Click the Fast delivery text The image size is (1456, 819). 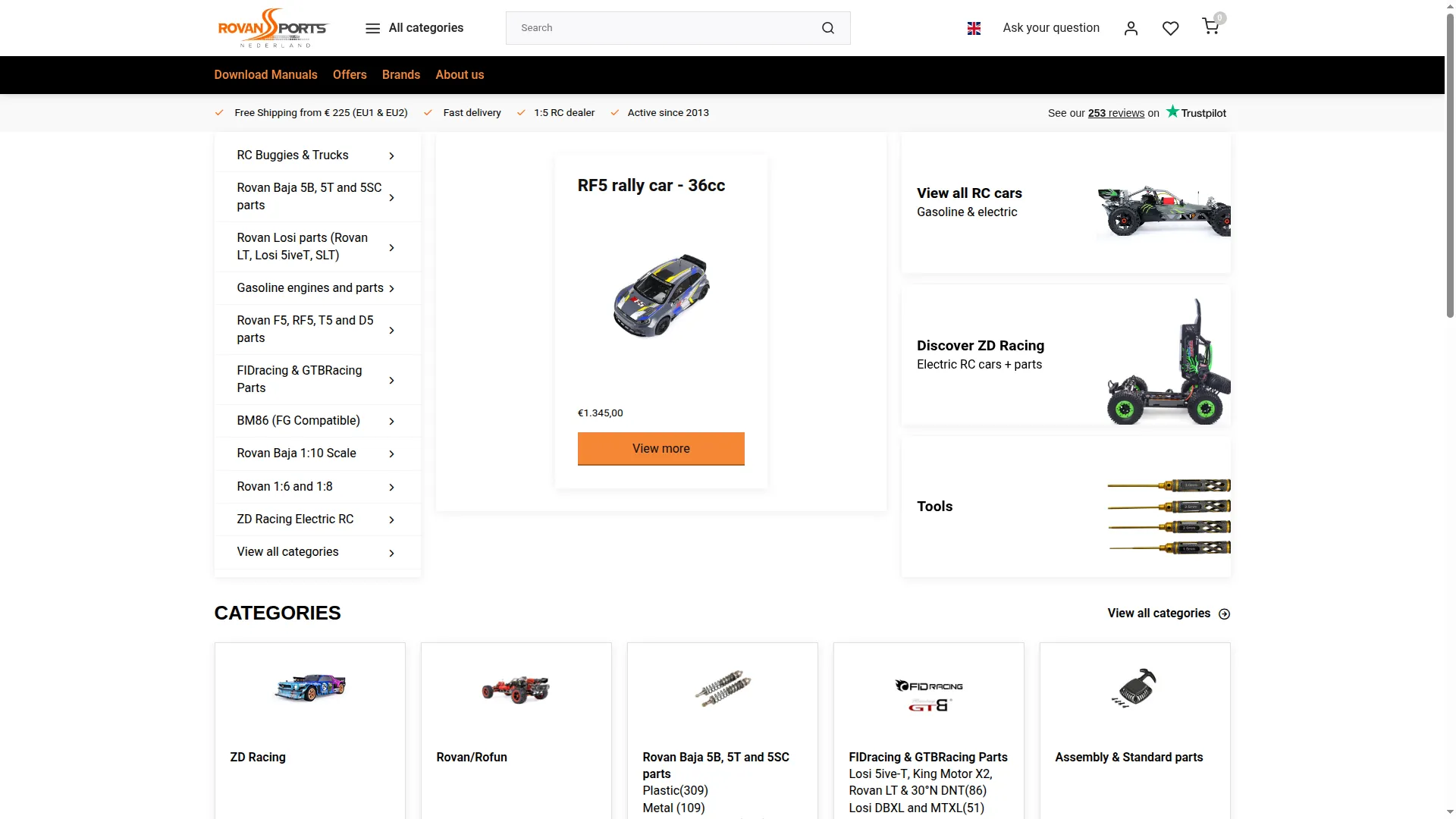point(472,113)
